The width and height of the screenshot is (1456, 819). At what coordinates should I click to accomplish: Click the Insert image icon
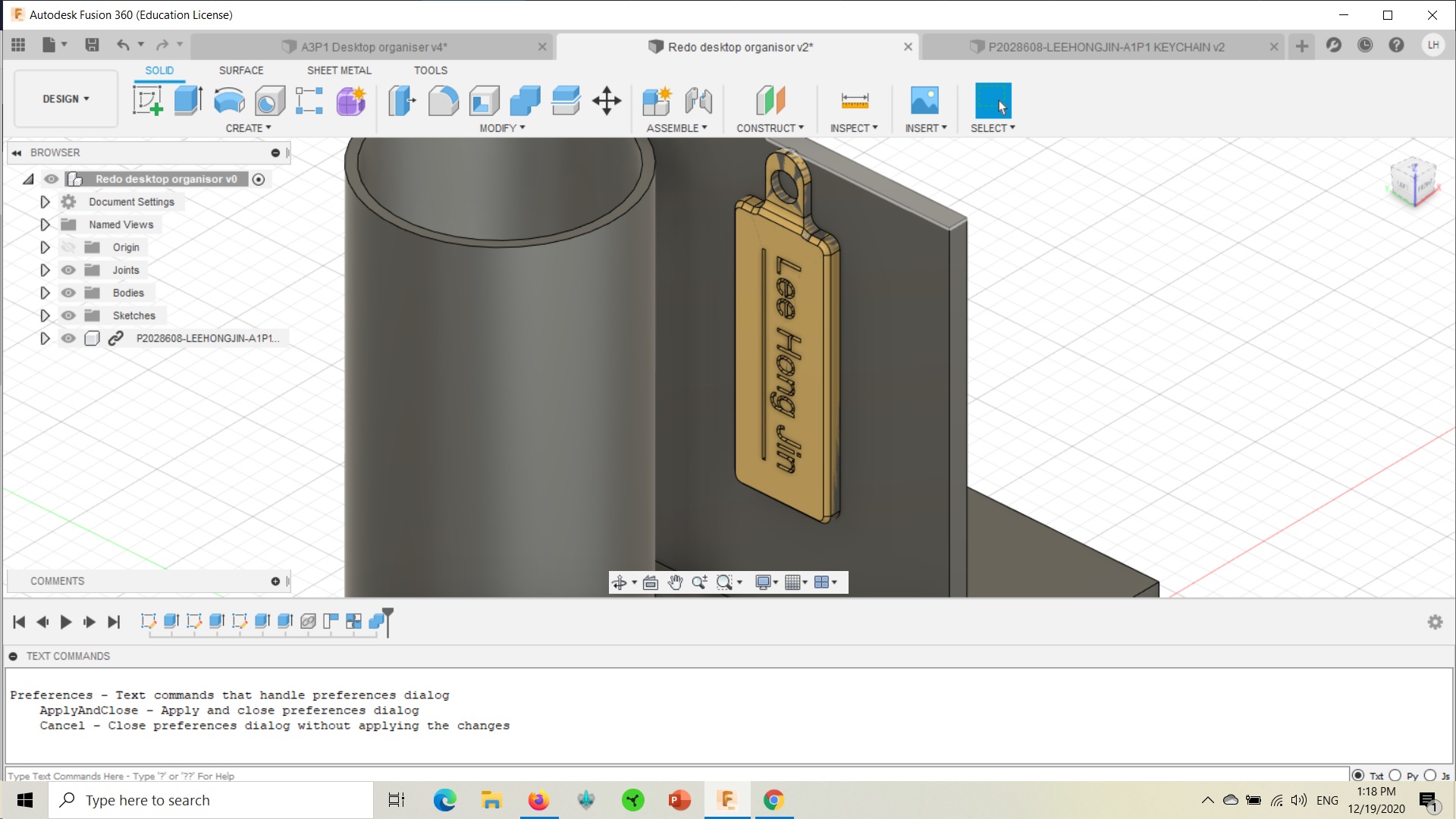(924, 100)
